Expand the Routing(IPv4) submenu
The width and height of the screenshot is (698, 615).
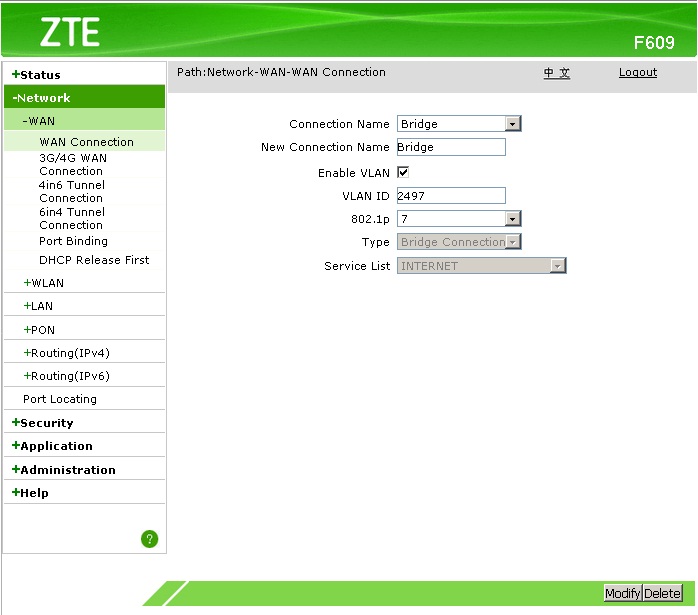(x=66, y=353)
